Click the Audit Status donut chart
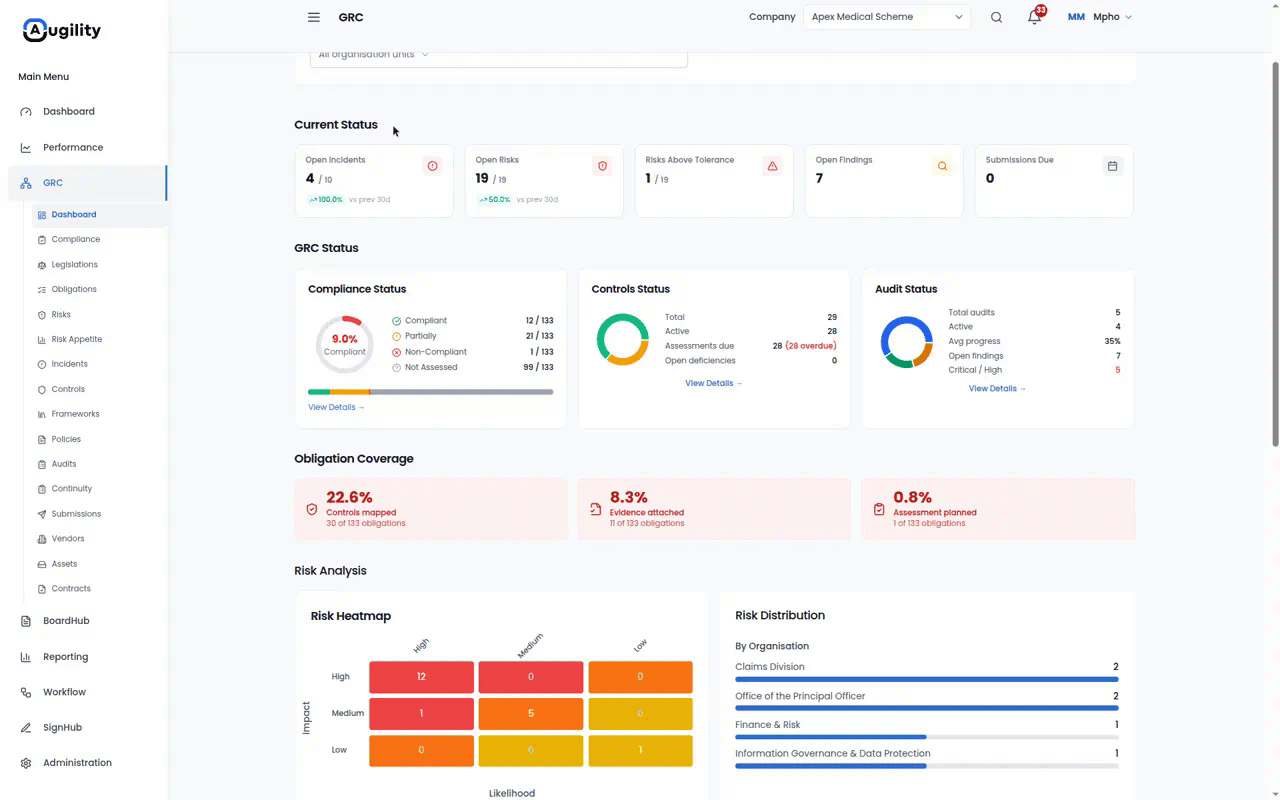Viewport: 1280px width, 800px height. [x=907, y=342]
